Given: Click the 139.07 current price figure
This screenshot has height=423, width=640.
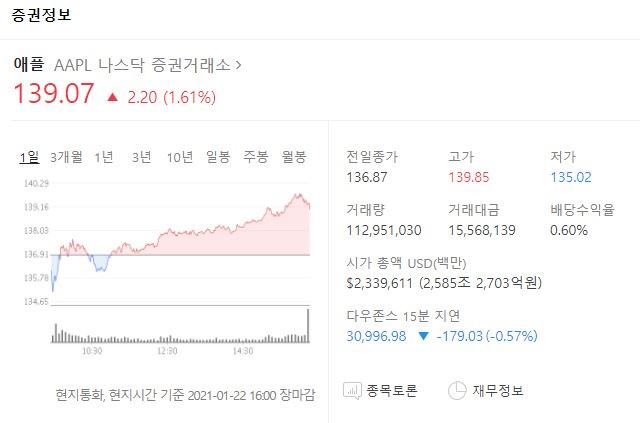Looking at the screenshot, I should 53,93.
